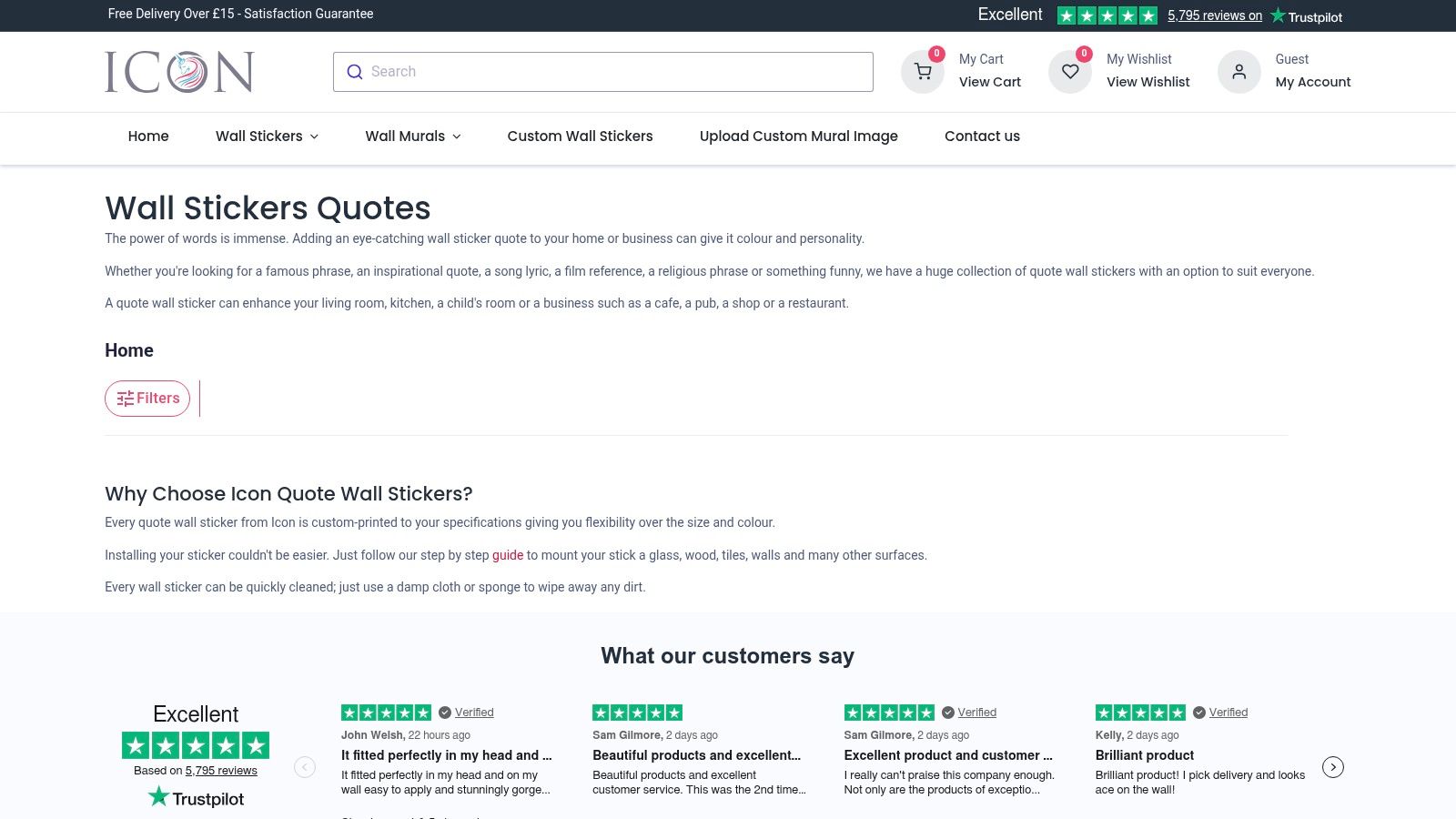This screenshot has width=1456, height=819.
Task: Open review 'It fitted perfectly in my head'
Action: [447, 755]
